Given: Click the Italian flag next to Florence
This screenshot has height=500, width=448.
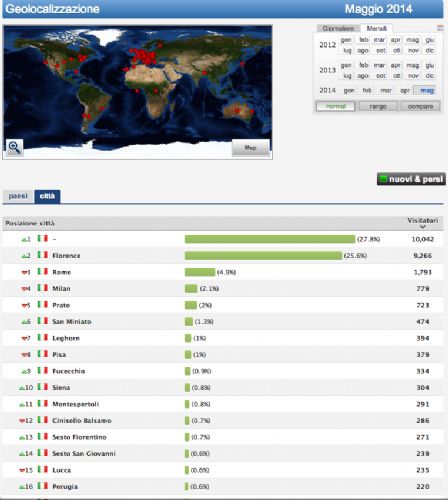Looking at the screenshot, I should (43, 255).
